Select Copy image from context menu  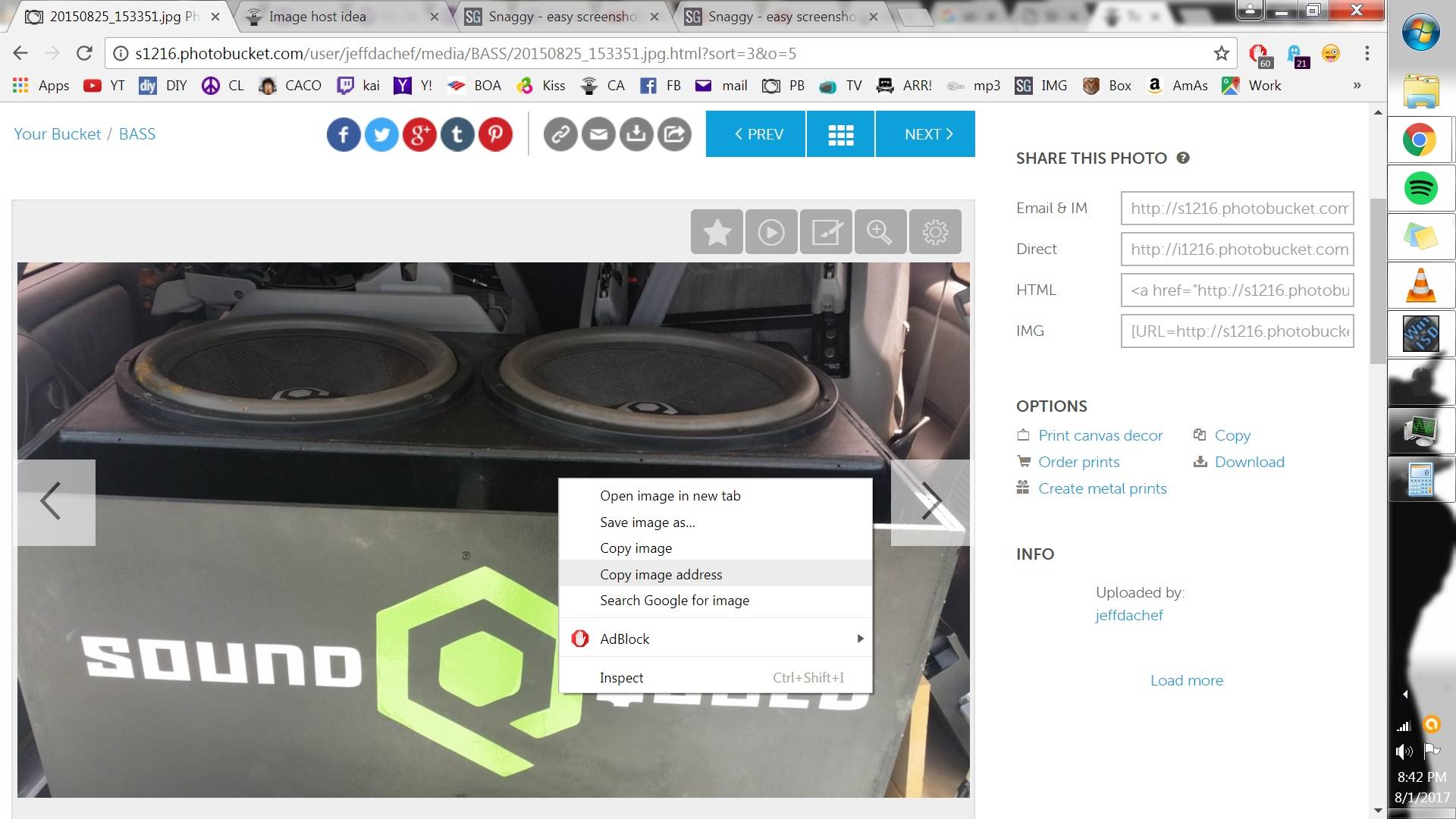(715, 548)
